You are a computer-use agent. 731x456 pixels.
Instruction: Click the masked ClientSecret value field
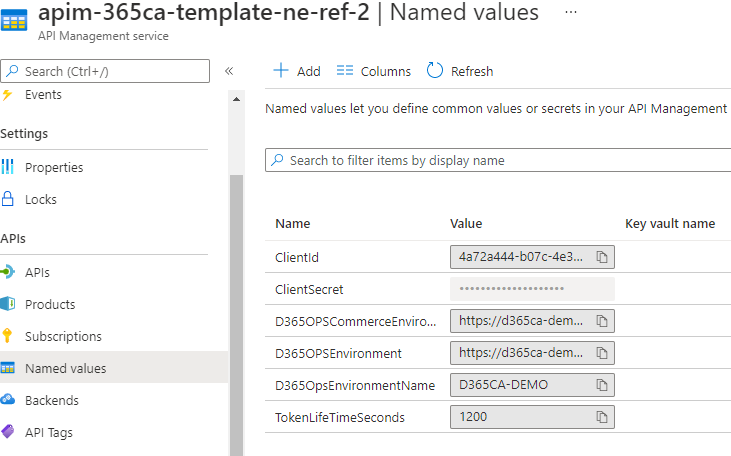532,289
